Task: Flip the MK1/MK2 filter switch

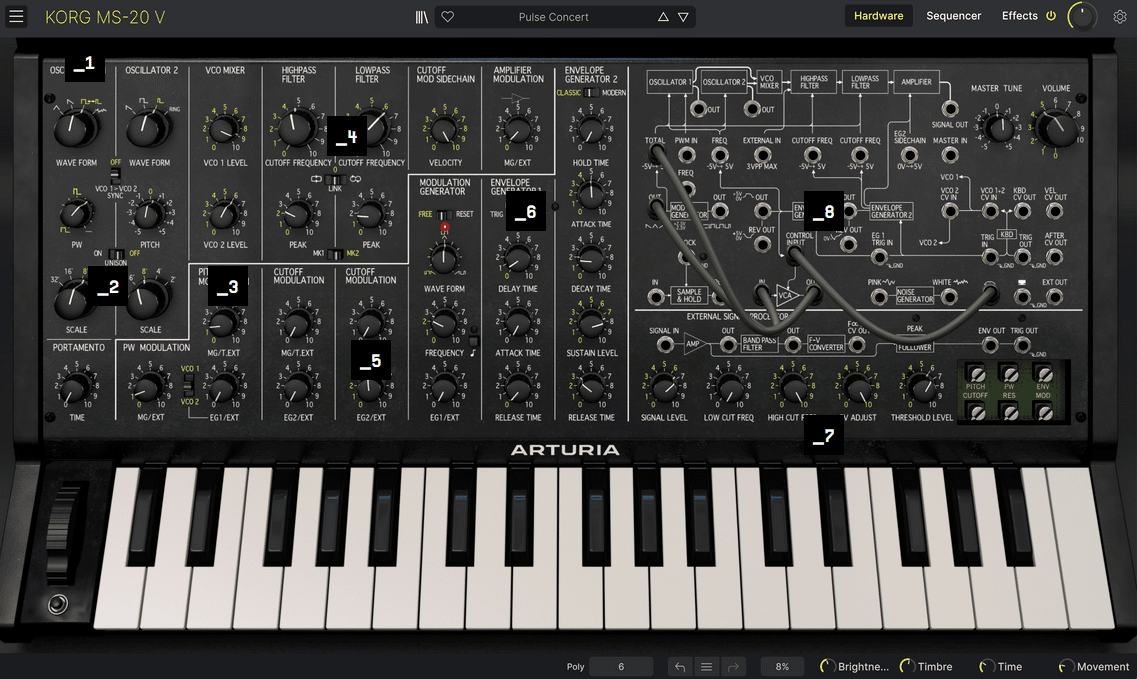Action: coord(334,254)
